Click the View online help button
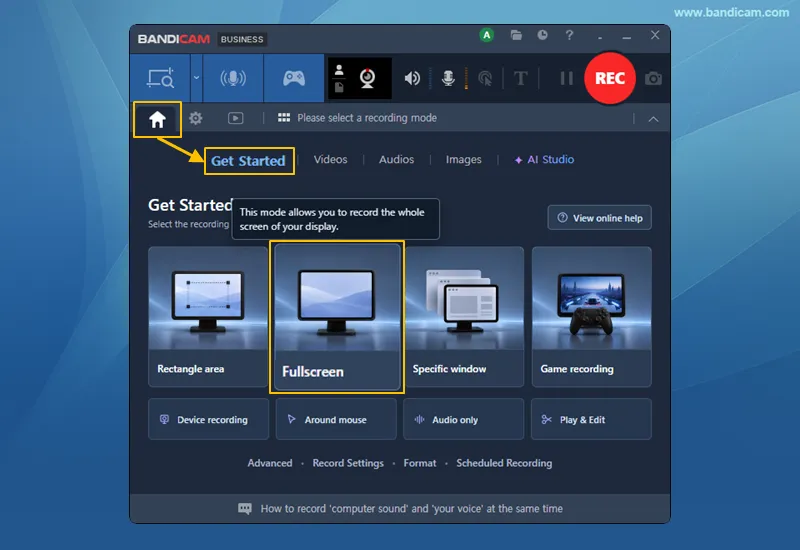This screenshot has width=800, height=550. click(599, 218)
